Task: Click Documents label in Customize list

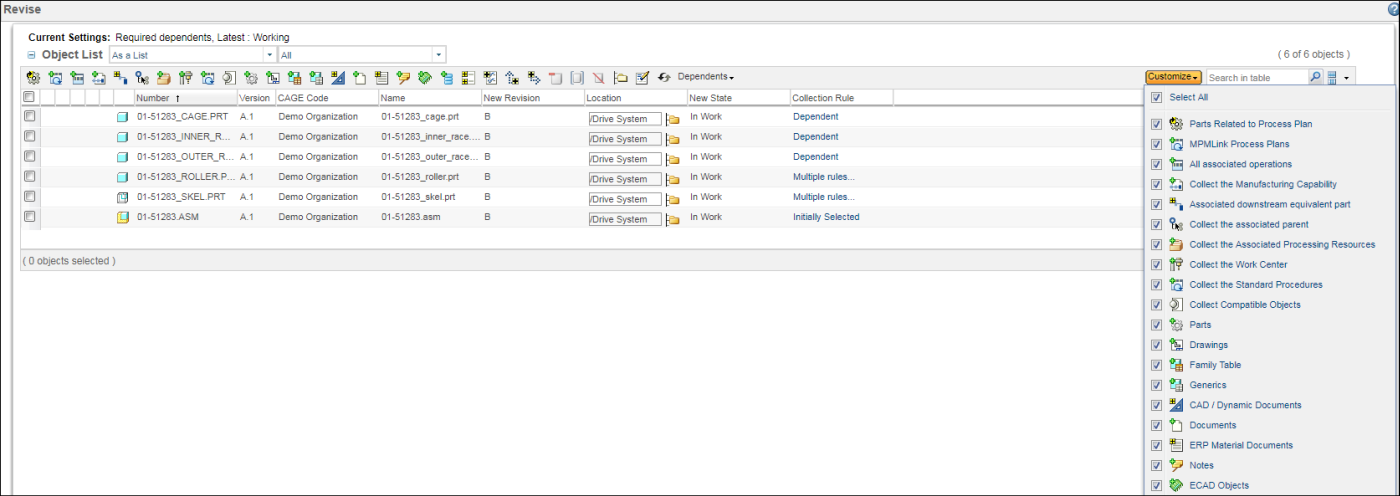Action: click(1212, 425)
